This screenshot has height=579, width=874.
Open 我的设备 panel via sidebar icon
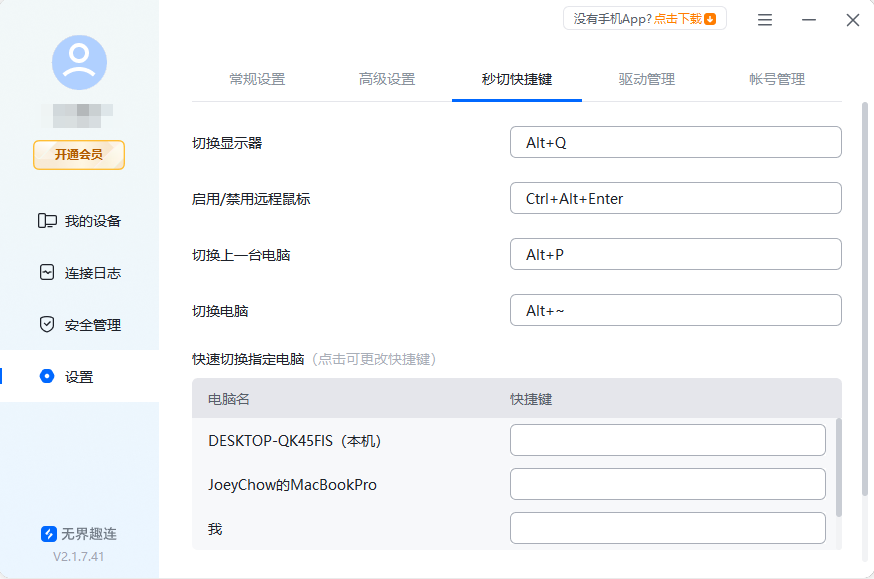tap(47, 222)
